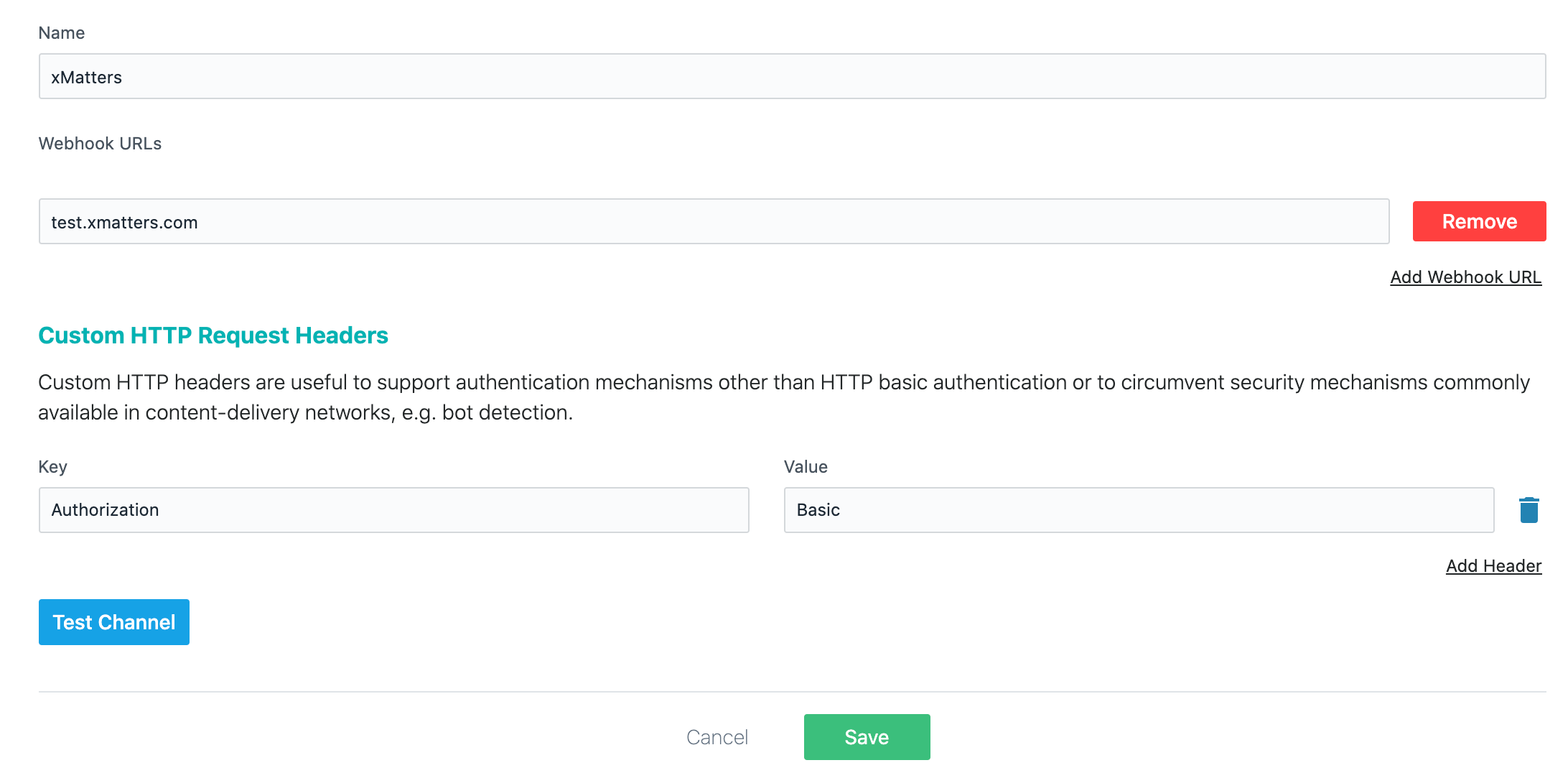Click the Value field containing Basic
Viewport: 1568px width, 773px height.
(x=1139, y=510)
